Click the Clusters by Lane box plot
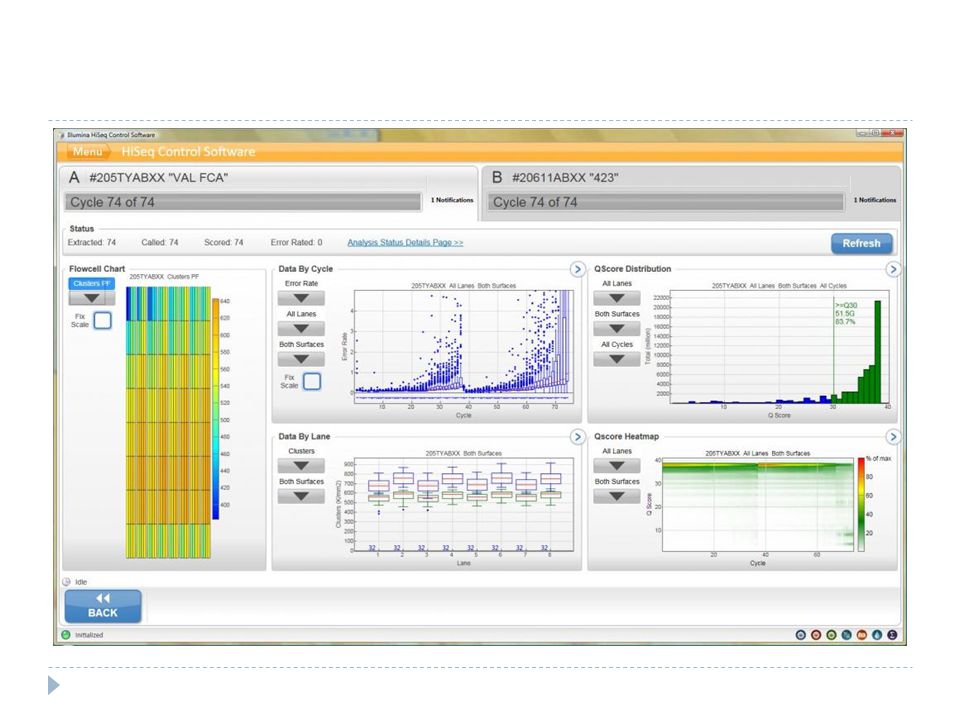 tap(463, 504)
